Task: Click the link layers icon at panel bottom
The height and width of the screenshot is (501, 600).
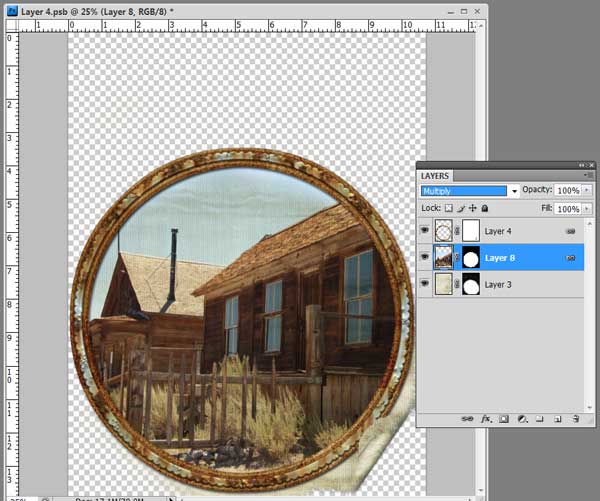Action: [467, 419]
